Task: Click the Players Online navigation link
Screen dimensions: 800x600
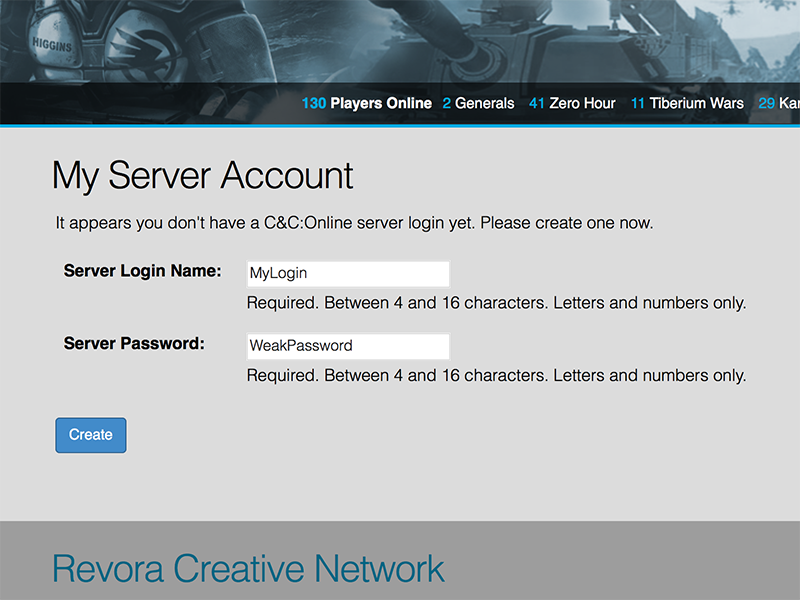Action: (x=380, y=103)
